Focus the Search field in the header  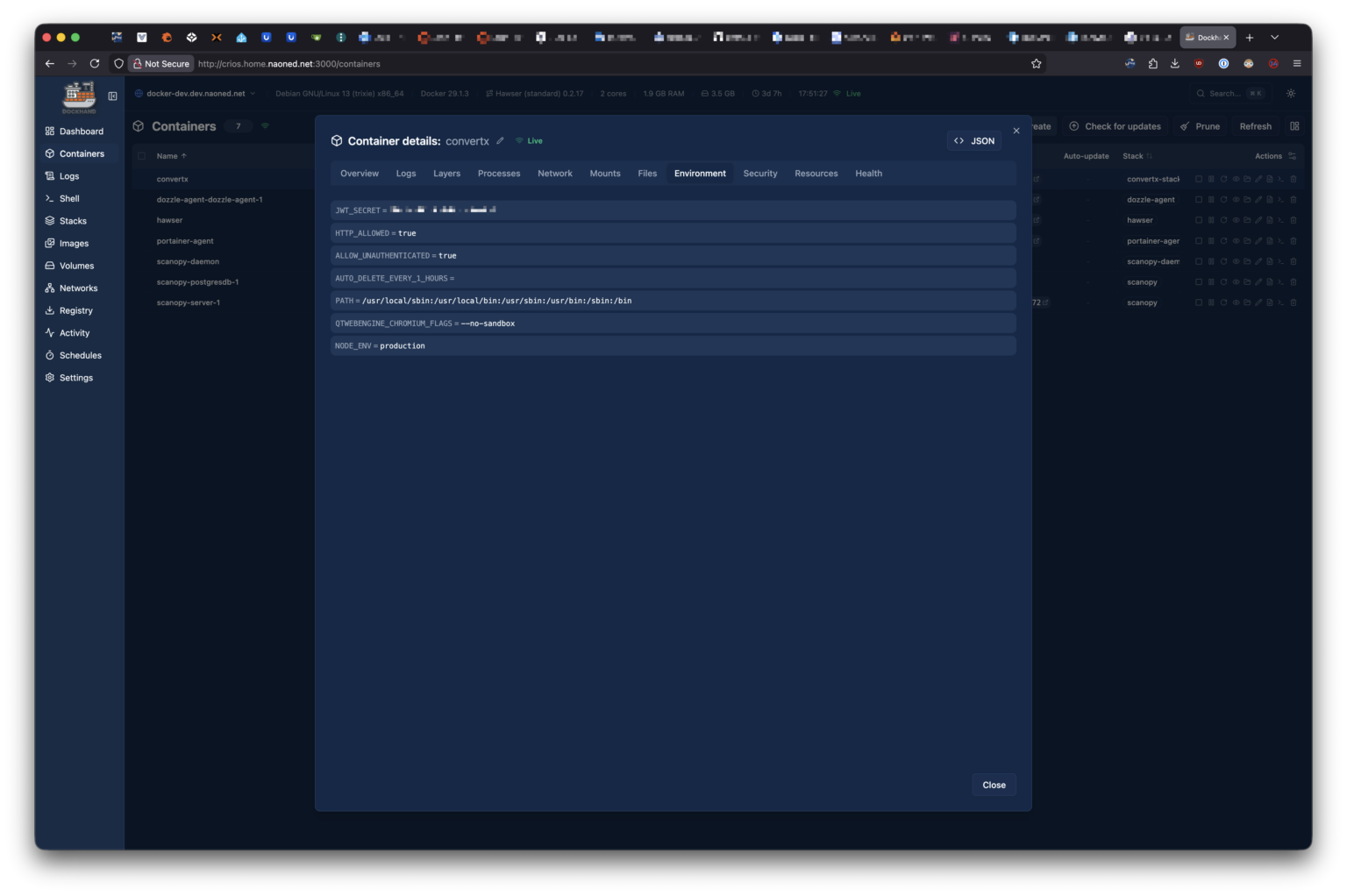click(x=1229, y=94)
